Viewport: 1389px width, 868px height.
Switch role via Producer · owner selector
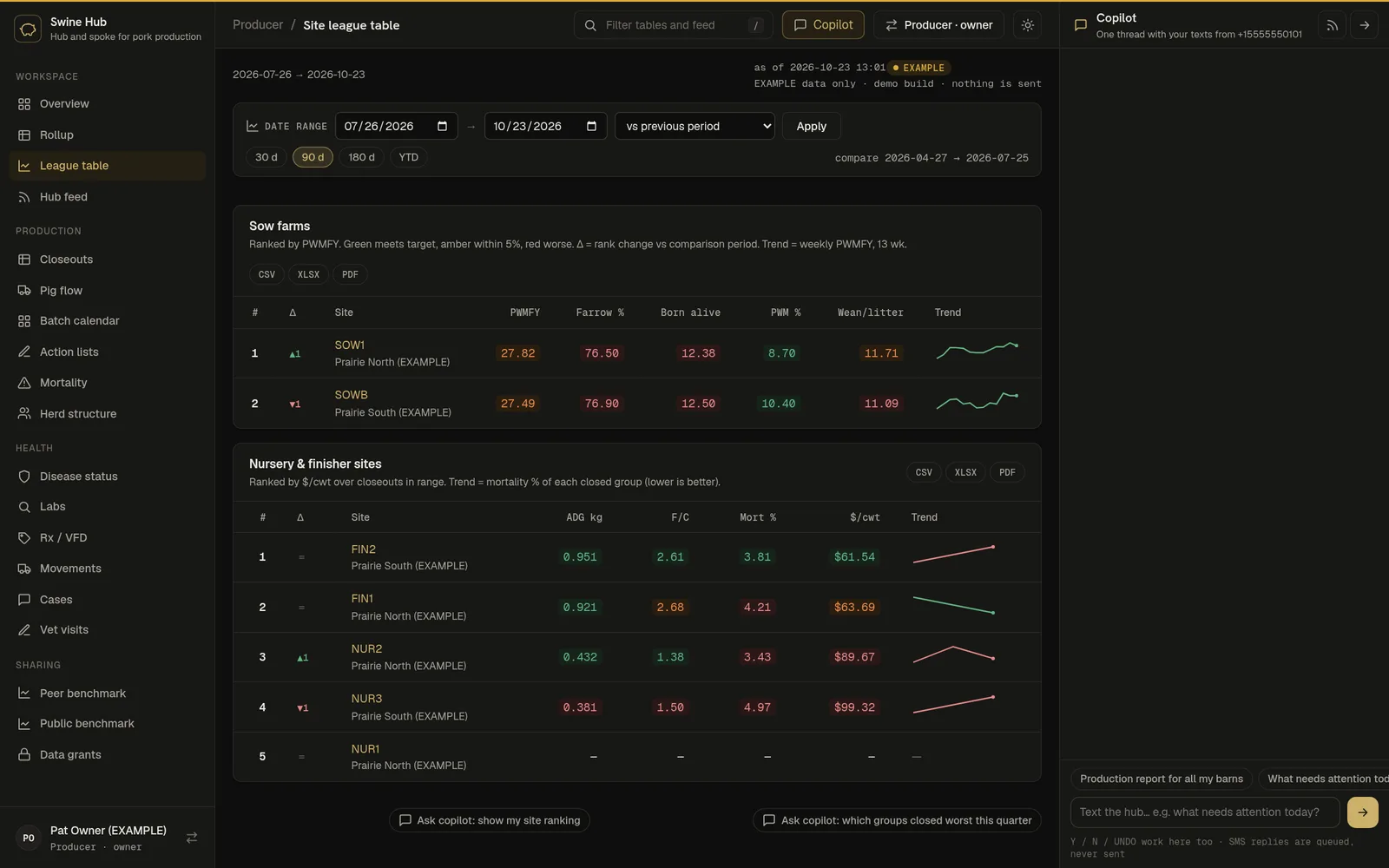[938, 25]
